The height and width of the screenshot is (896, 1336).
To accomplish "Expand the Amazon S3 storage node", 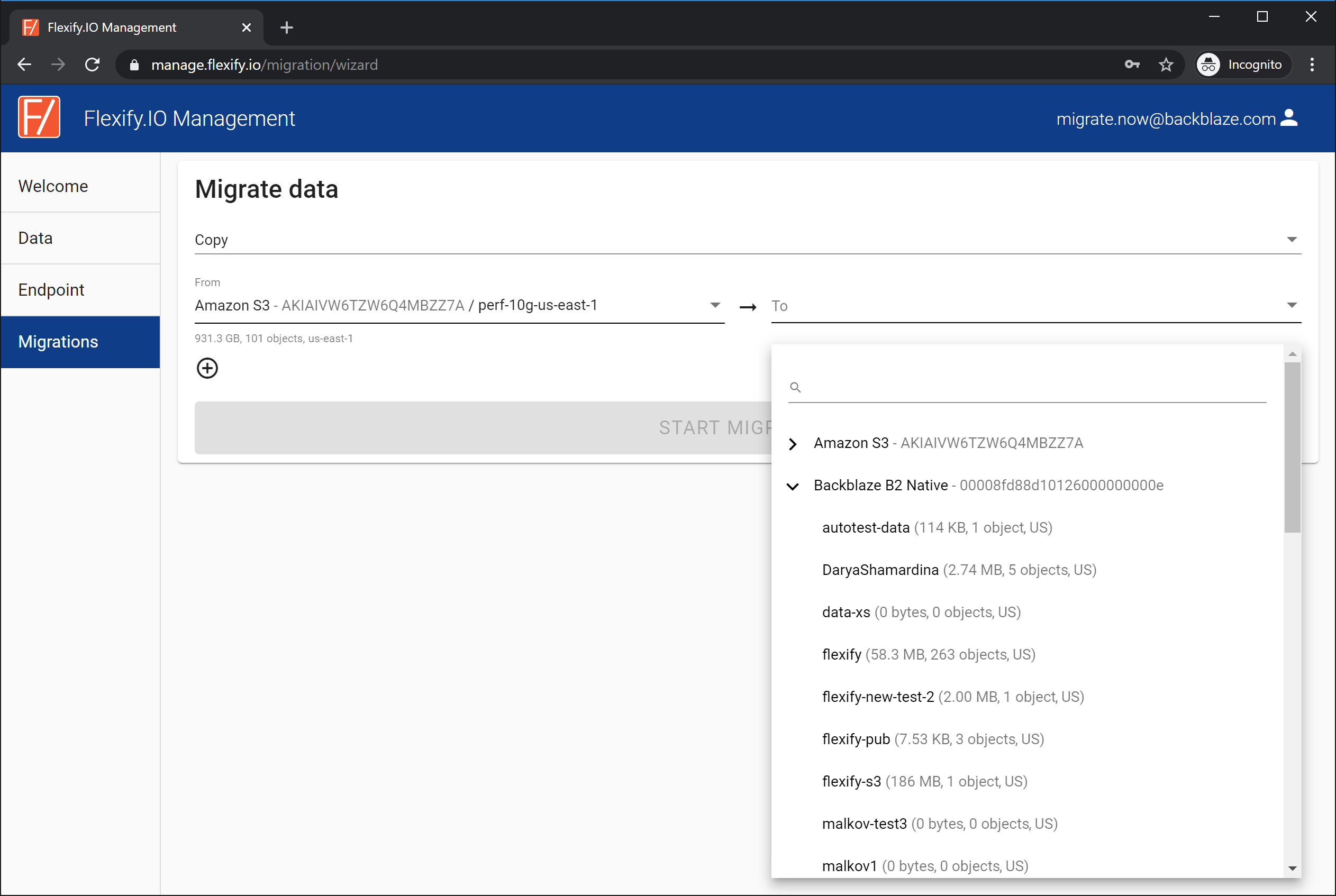I will point(792,444).
